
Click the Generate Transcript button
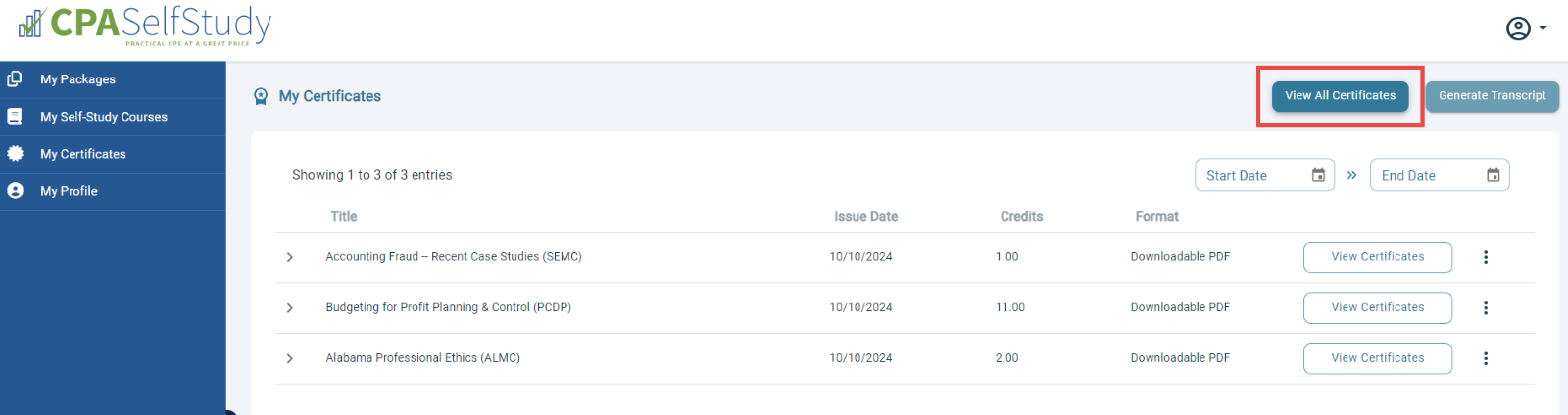coord(1492,95)
